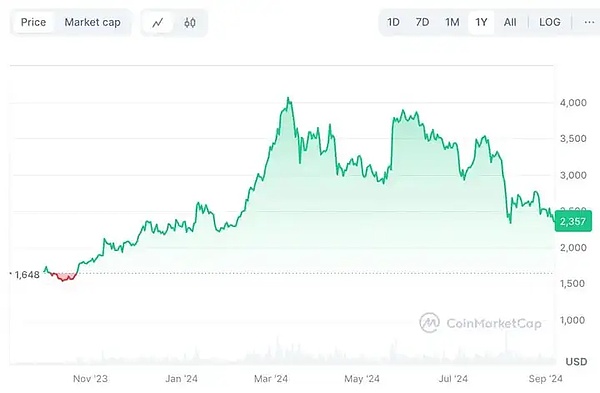Viewport: 600px width, 393px height.
Task: Click the 1,648 starting price label
Action: click(x=27, y=275)
